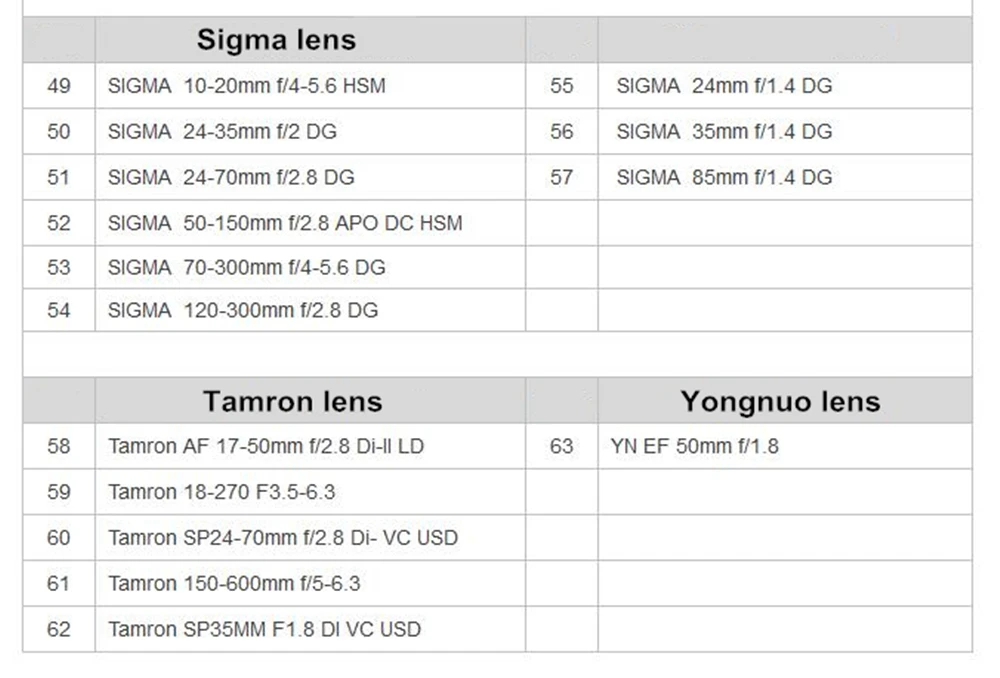
Task: Choose Tamron SP24-70mm f/2.8 Di- VC USD
Action: click(x=283, y=538)
